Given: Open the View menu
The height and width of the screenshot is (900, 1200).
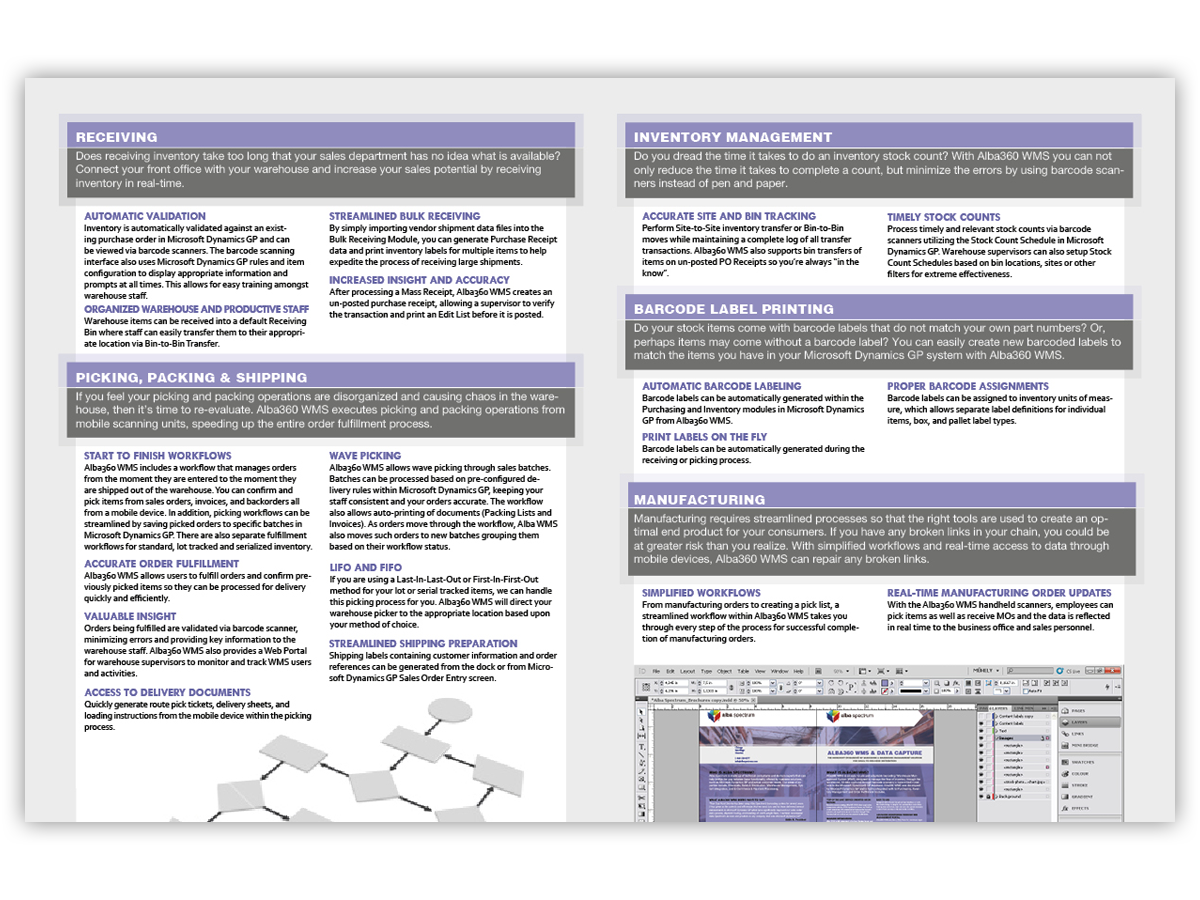Looking at the screenshot, I should (760, 671).
